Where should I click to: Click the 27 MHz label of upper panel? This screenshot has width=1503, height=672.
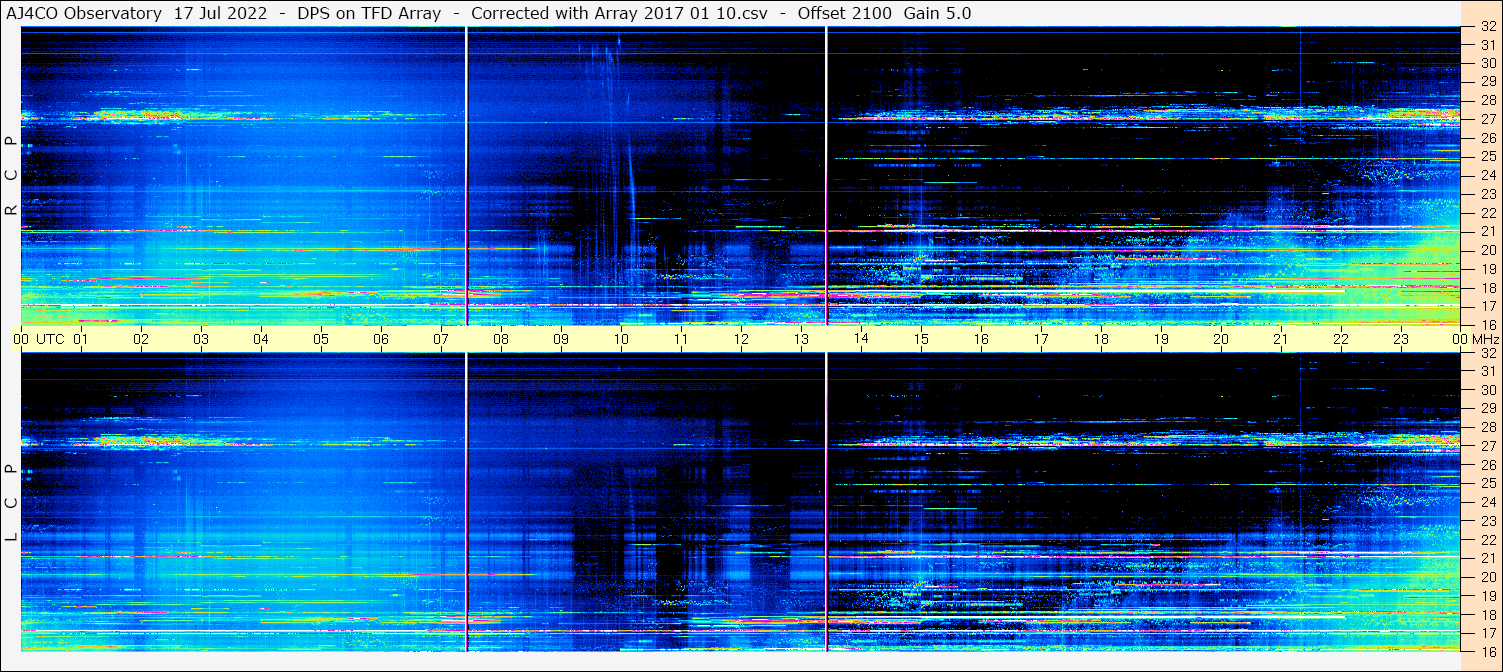[x=1487, y=118]
